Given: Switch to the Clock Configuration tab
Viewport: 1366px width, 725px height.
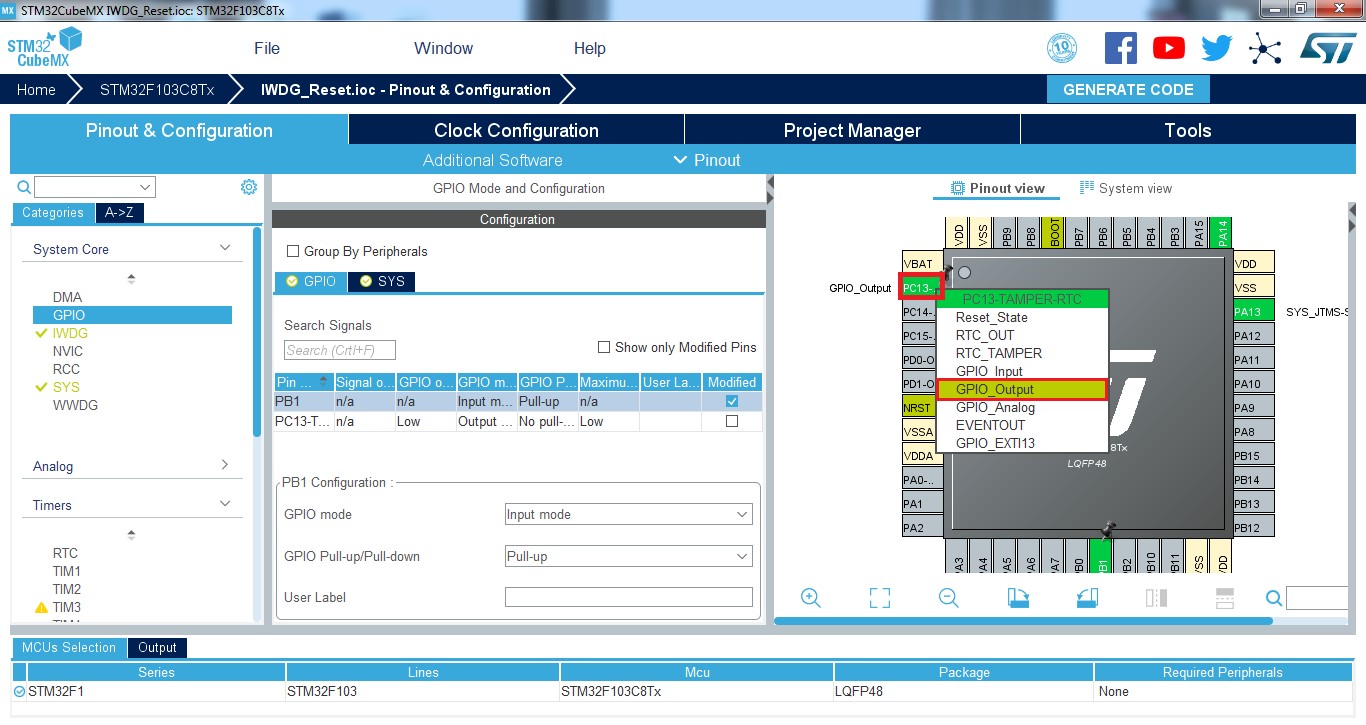Looking at the screenshot, I should pos(516,130).
